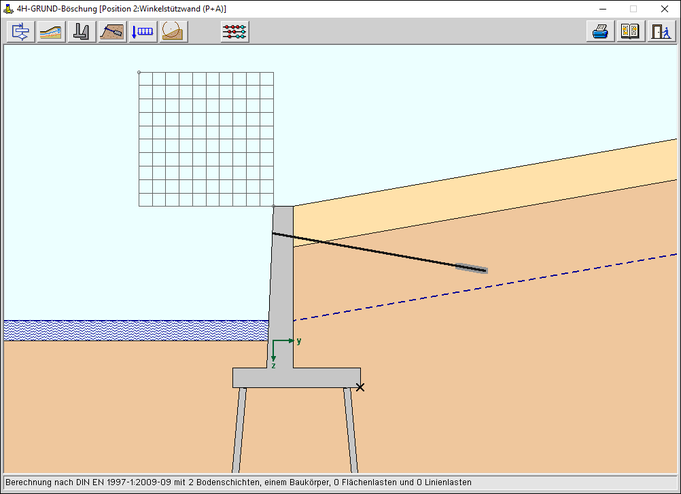Click the slip circle center grid

[205, 139]
